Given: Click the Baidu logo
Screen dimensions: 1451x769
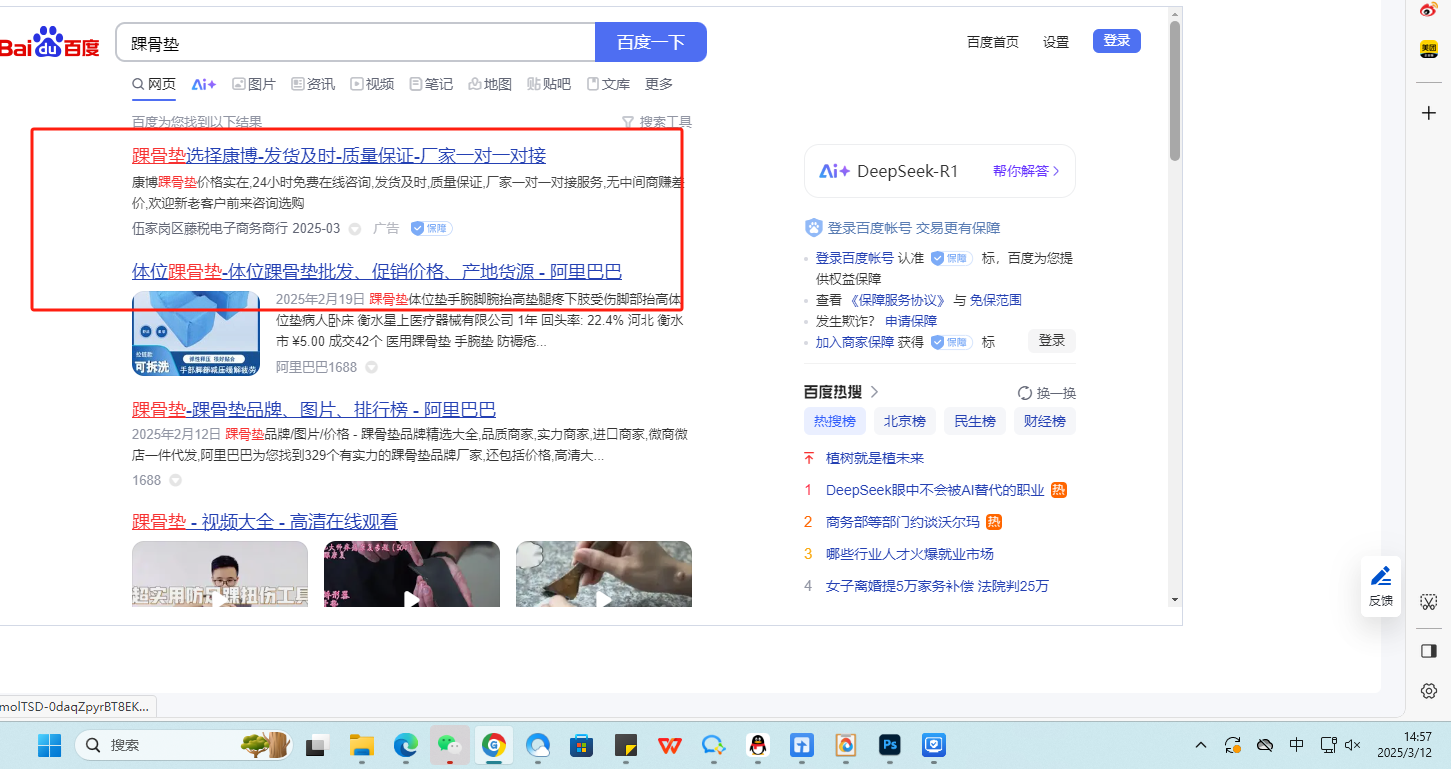Looking at the screenshot, I should [50, 45].
